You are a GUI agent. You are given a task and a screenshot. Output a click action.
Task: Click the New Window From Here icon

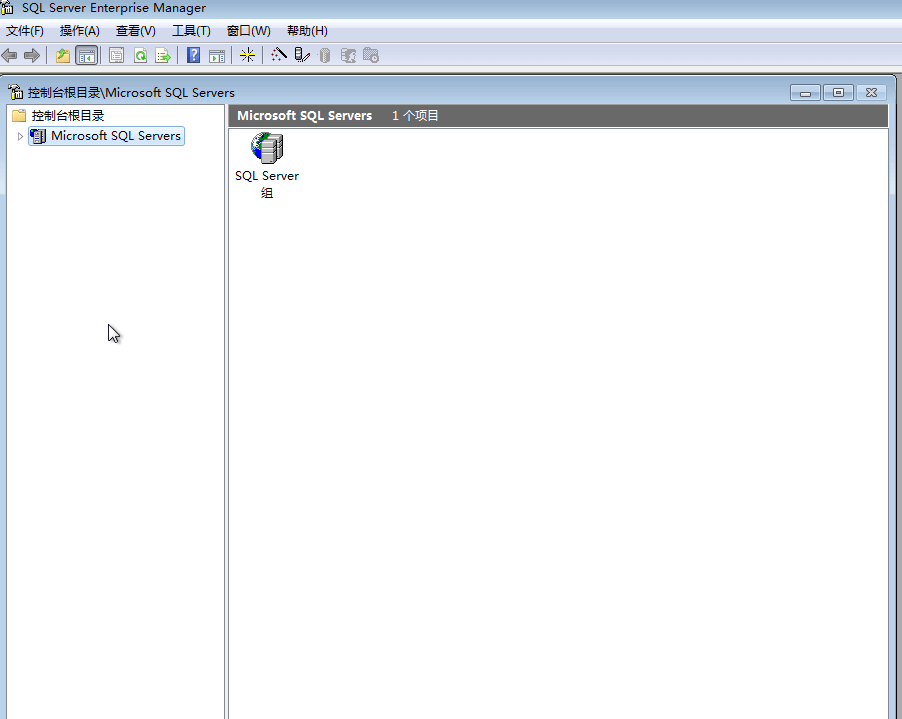click(217, 55)
